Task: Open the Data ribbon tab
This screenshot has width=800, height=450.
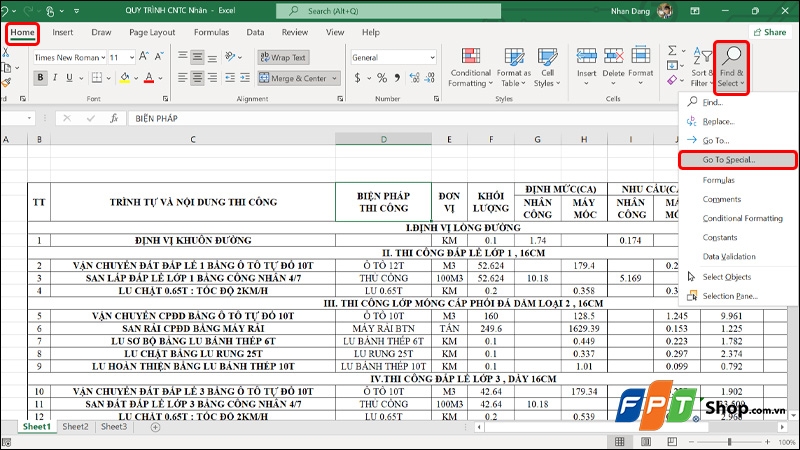Action: tap(255, 32)
